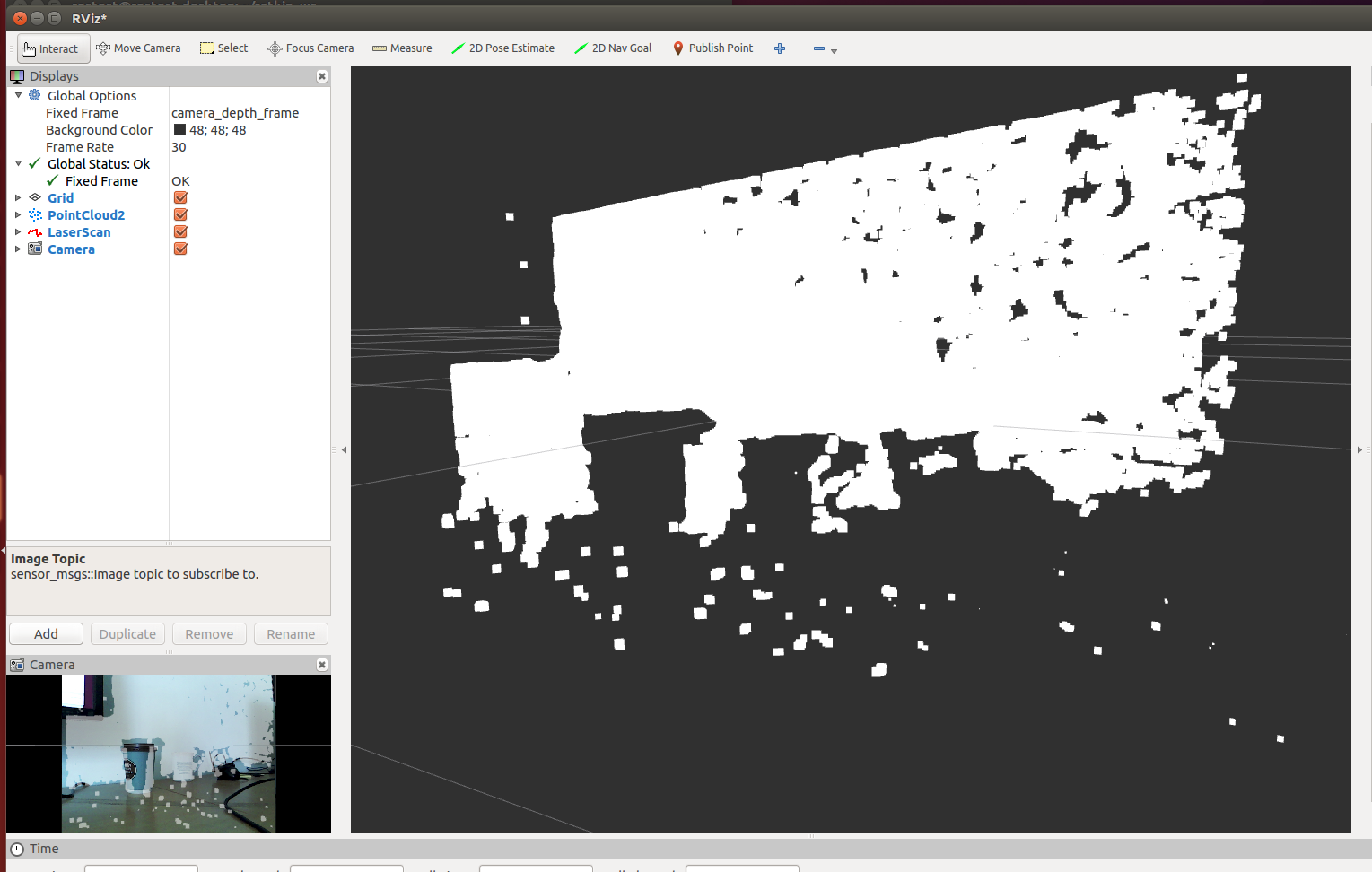Screen dimensions: 1372x872
Task: Pick the Measure ruler tool
Action: click(402, 48)
